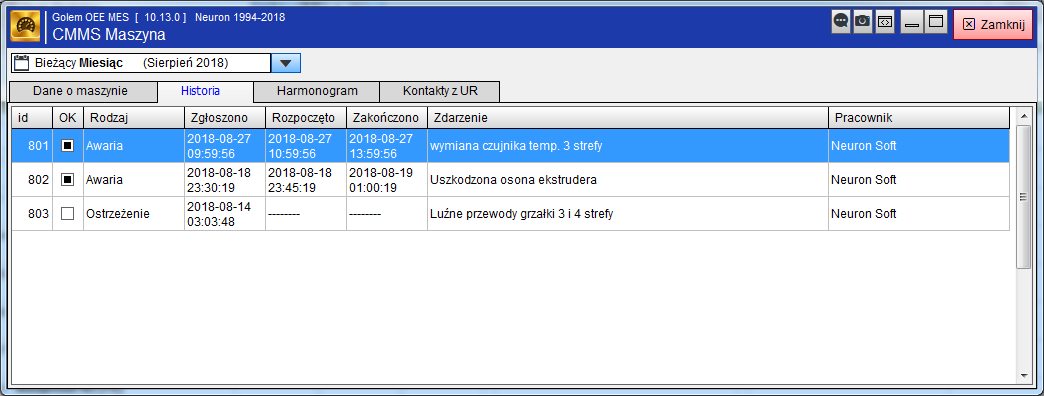Sort by the Zdarzenie column header

click(628, 118)
